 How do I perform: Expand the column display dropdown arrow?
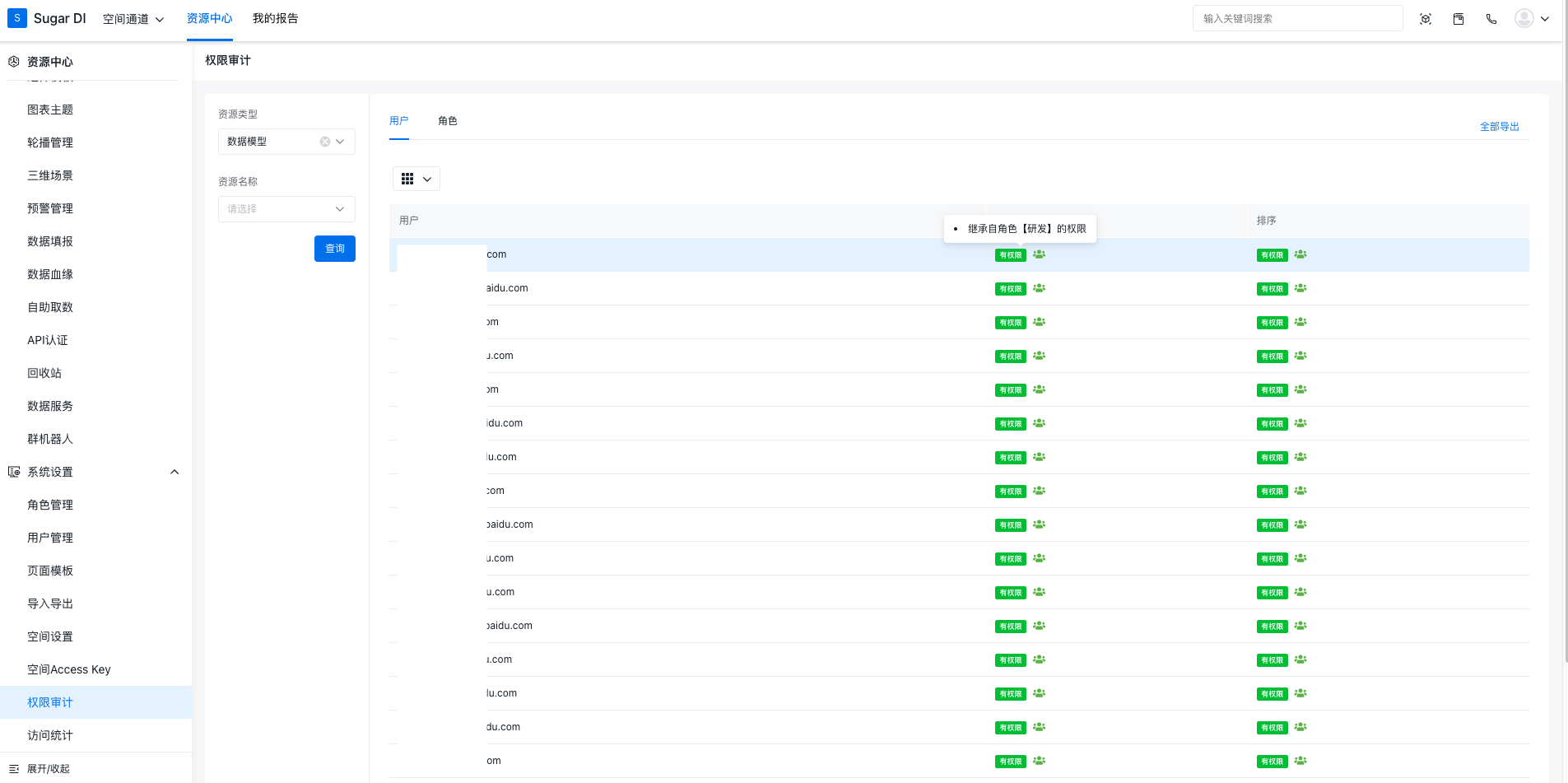pos(427,179)
